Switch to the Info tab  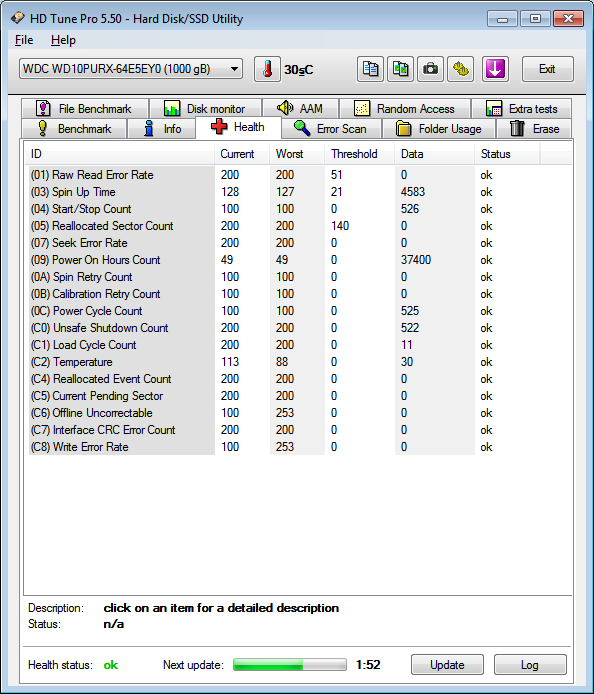[x=162, y=129]
